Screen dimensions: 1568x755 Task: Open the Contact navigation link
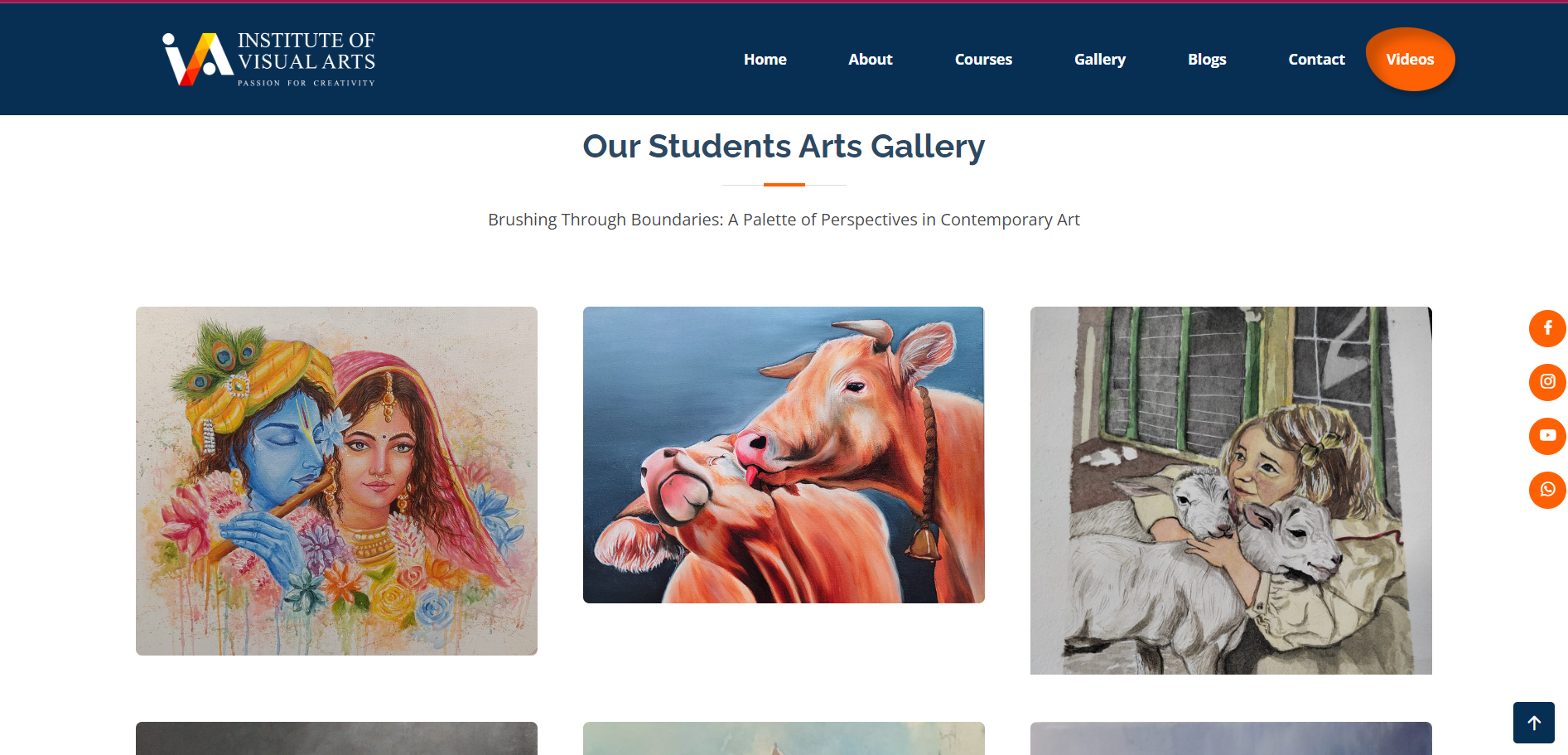point(1316,59)
